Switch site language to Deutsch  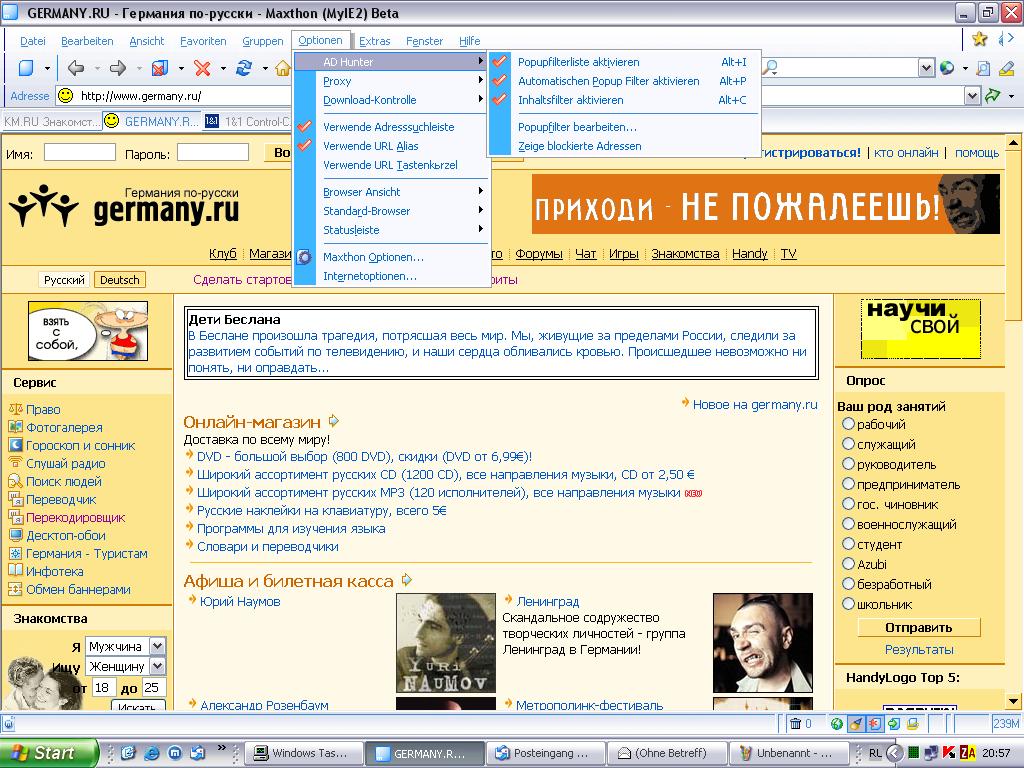tap(120, 280)
